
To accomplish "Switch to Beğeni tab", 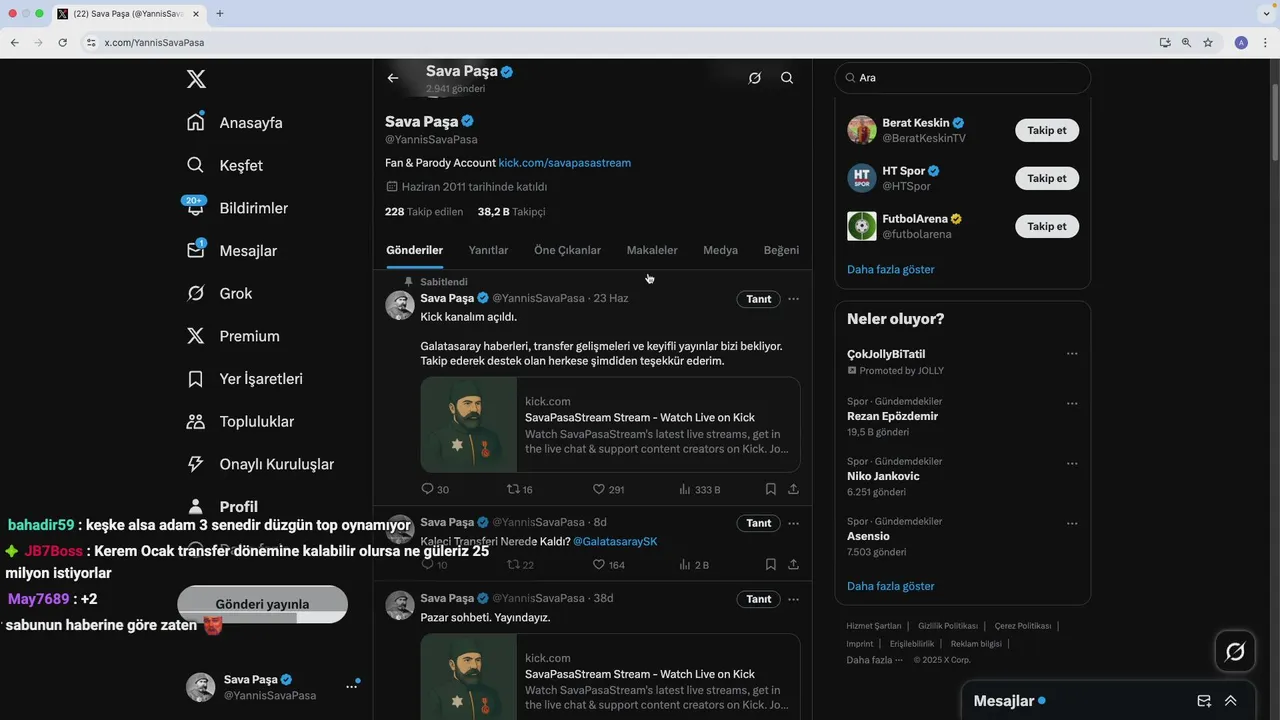I will pyautogui.click(x=781, y=250).
